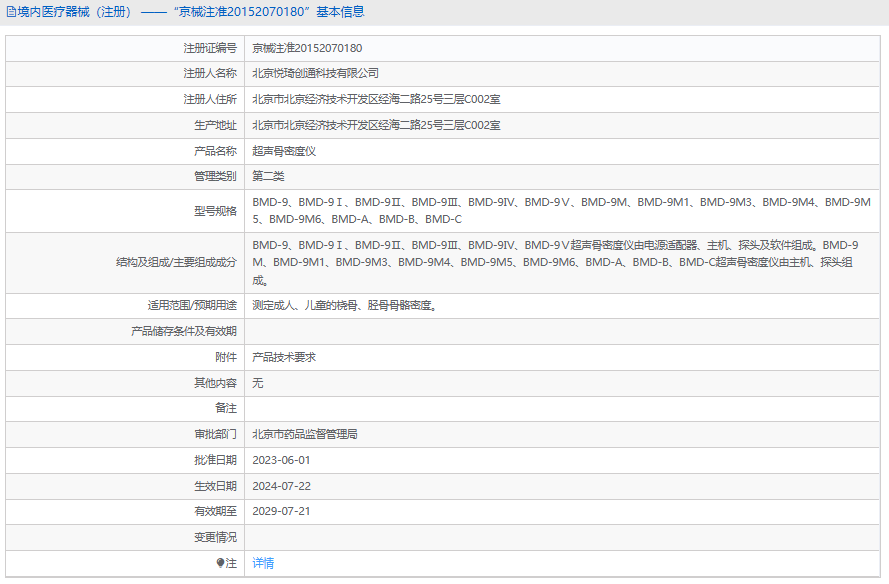889x584 pixels.
Task: Click the bulb icon next to 注
Action: coord(221,563)
